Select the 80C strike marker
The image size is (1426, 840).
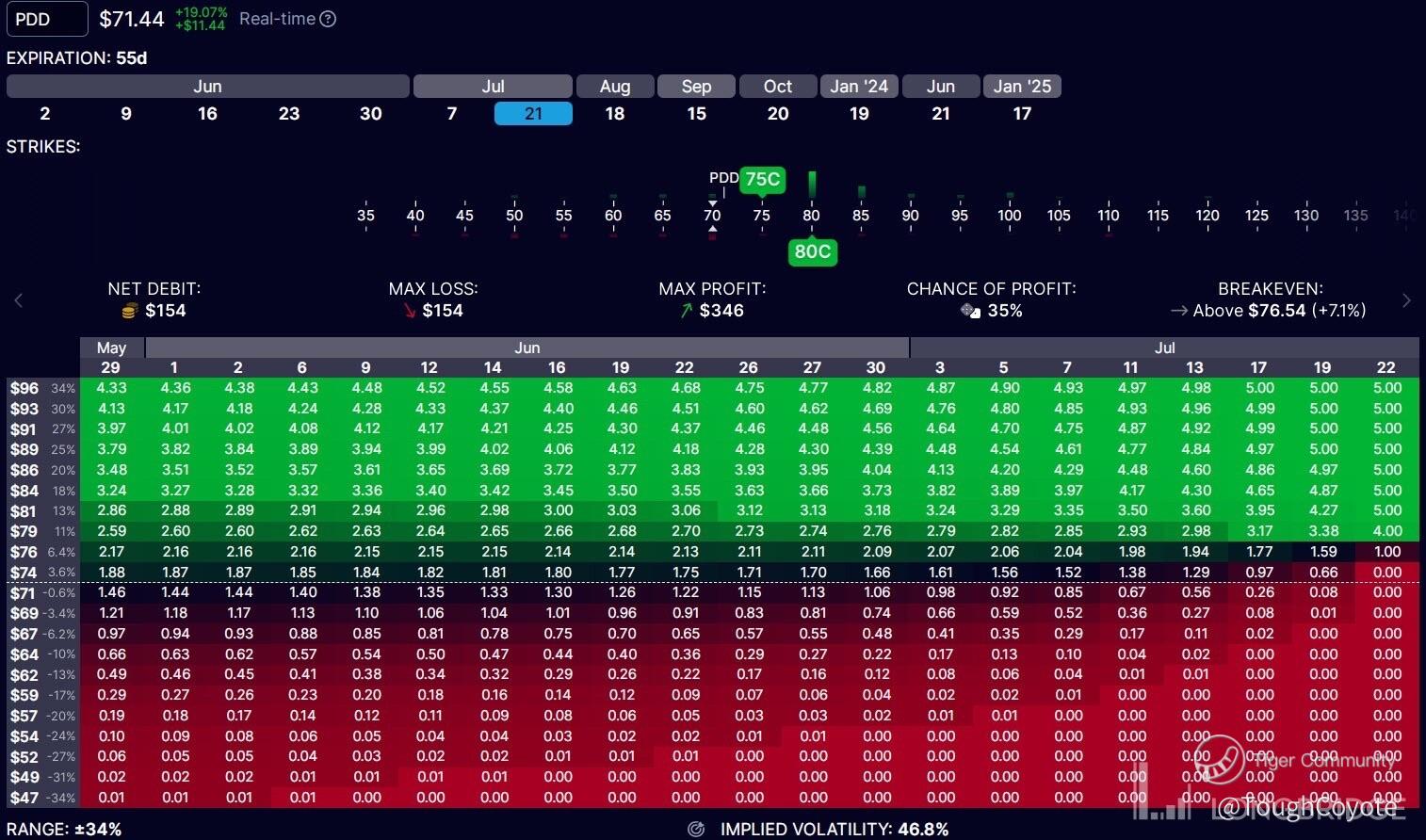click(812, 251)
